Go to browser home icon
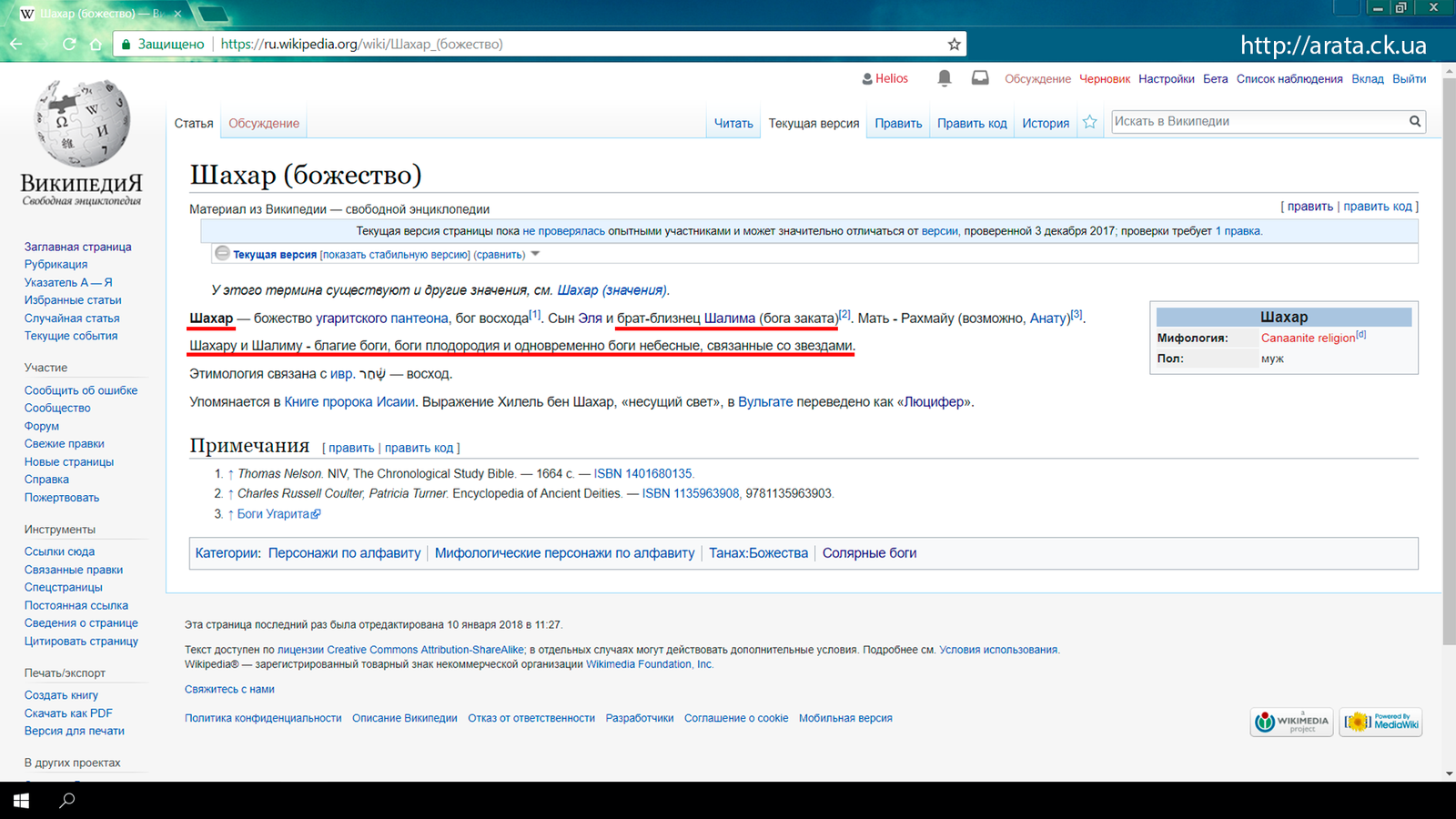The image size is (1456, 819). click(96, 44)
